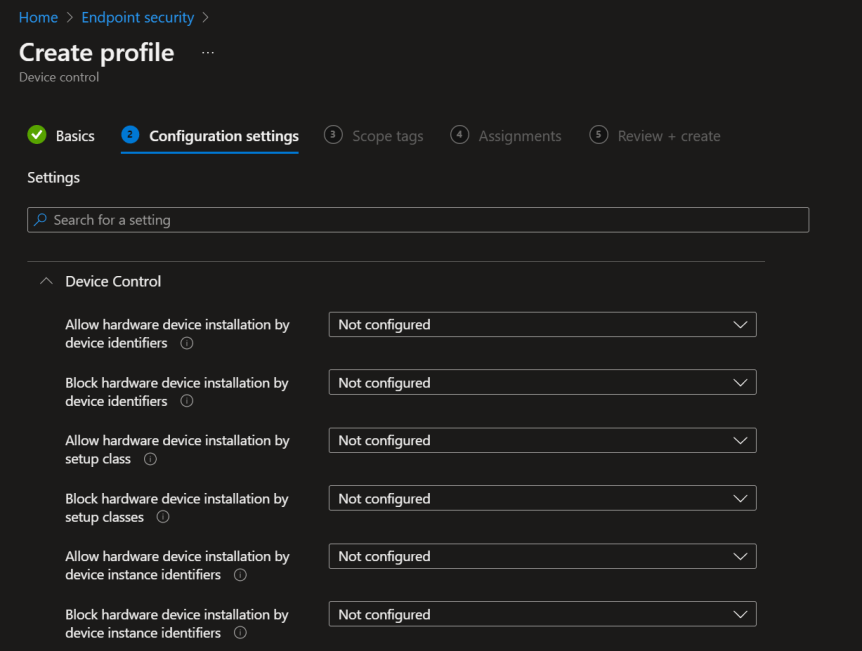Open the Block installation by device instance identifiers dropdown

click(x=542, y=614)
